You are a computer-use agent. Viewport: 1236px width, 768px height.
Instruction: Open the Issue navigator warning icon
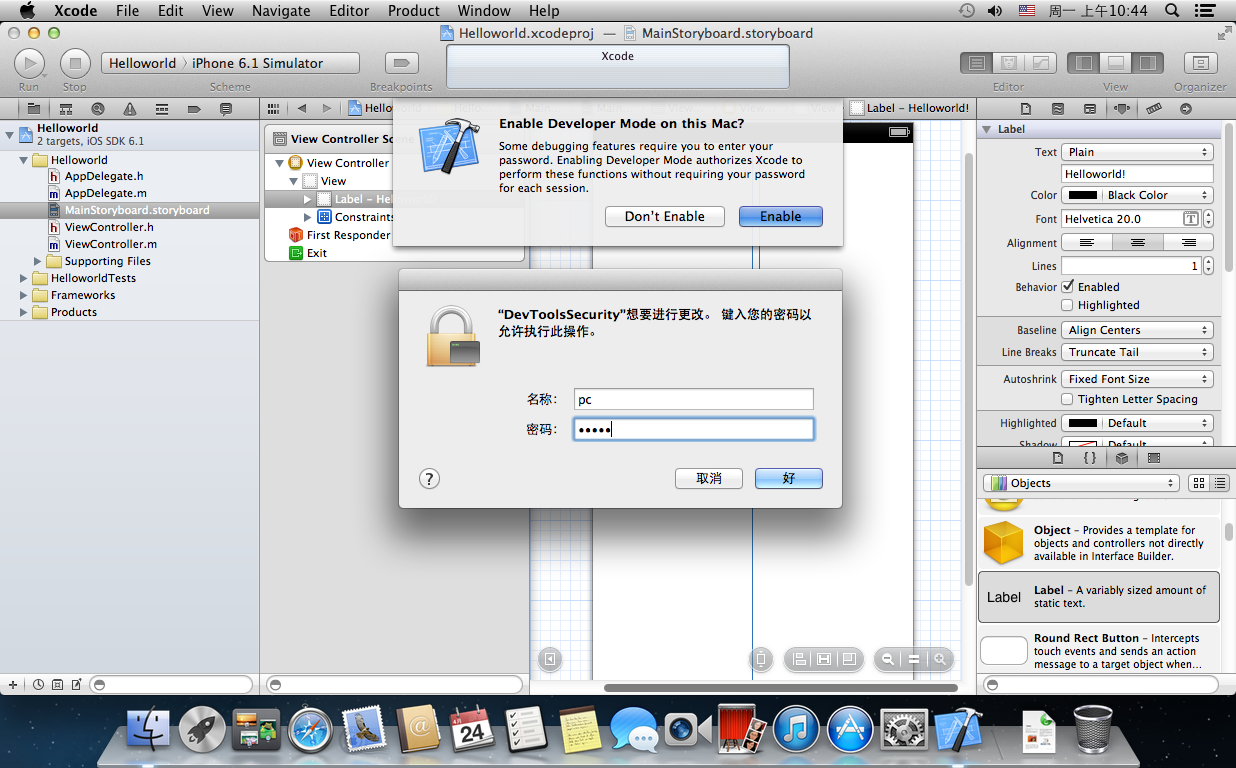pos(130,109)
